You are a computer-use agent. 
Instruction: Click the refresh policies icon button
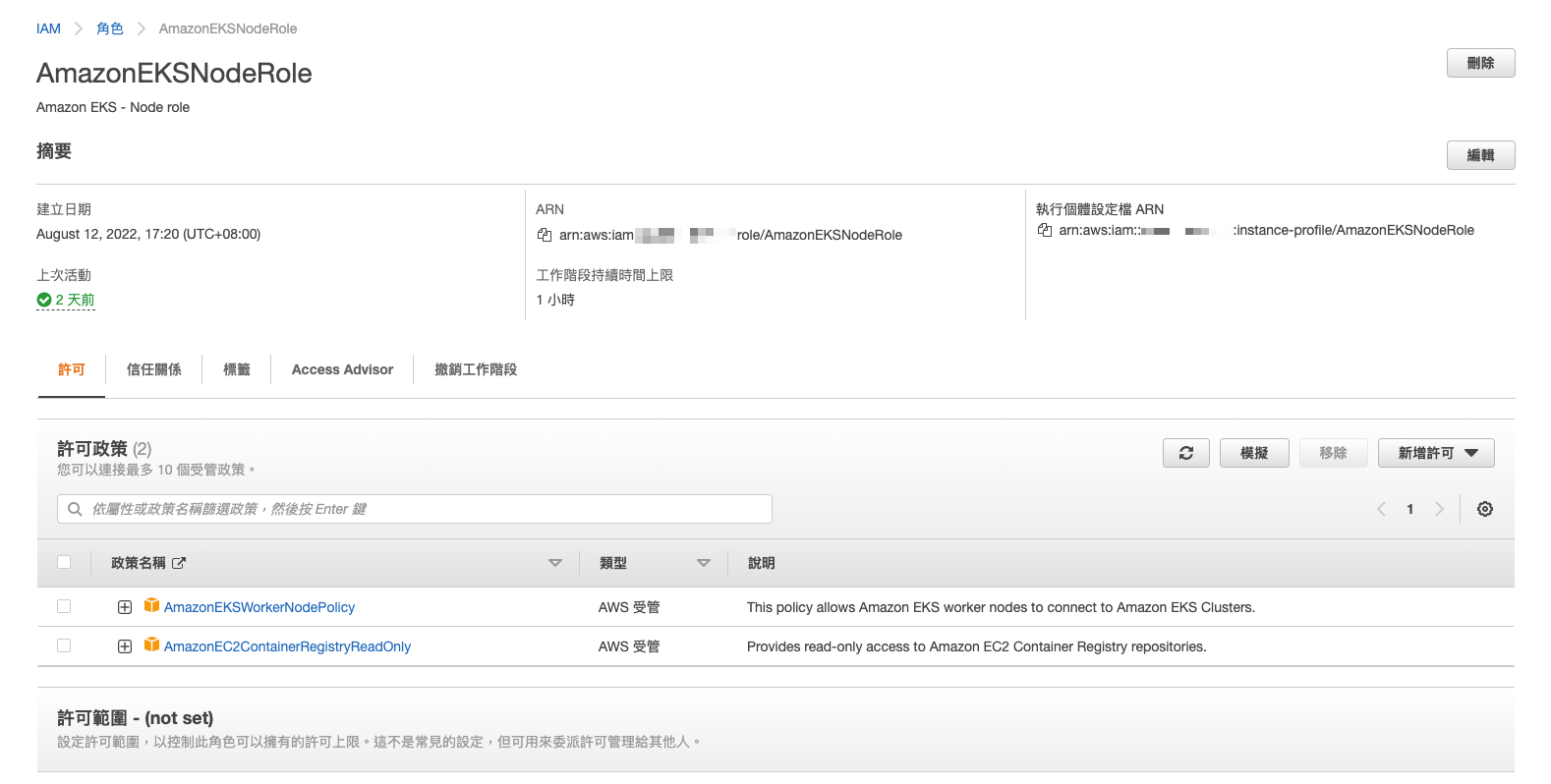click(x=1186, y=453)
